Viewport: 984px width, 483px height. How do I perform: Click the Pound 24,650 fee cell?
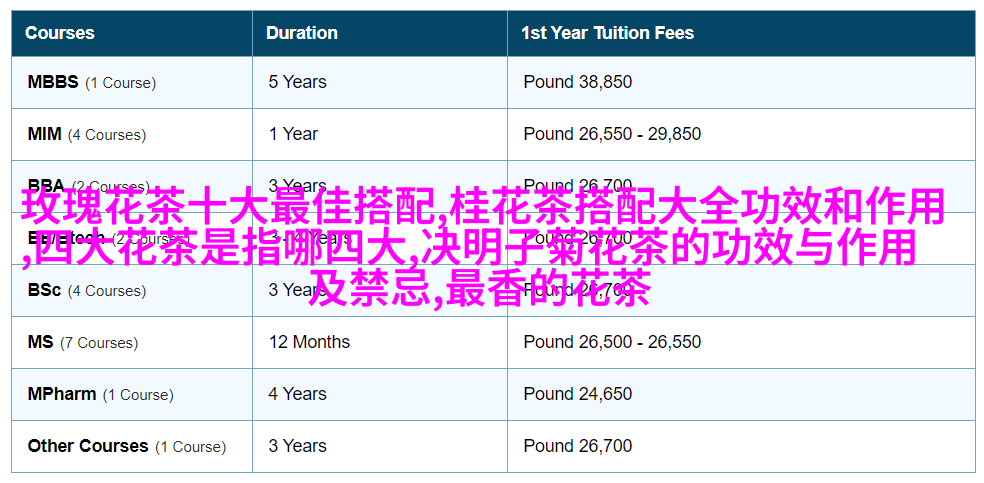click(x=577, y=394)
